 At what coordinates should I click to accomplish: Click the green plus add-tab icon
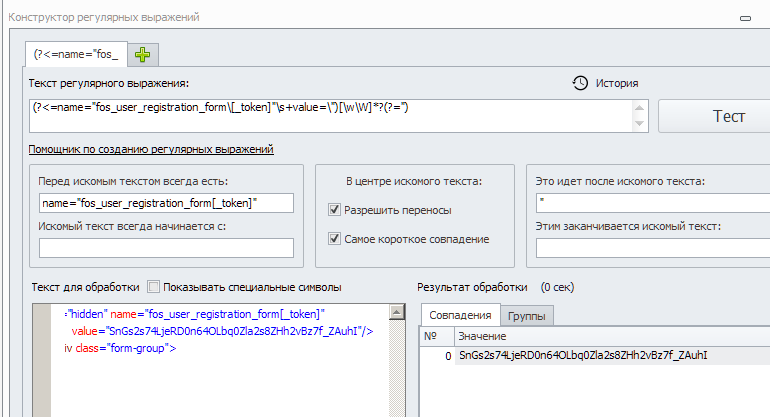tap(141, 54)
